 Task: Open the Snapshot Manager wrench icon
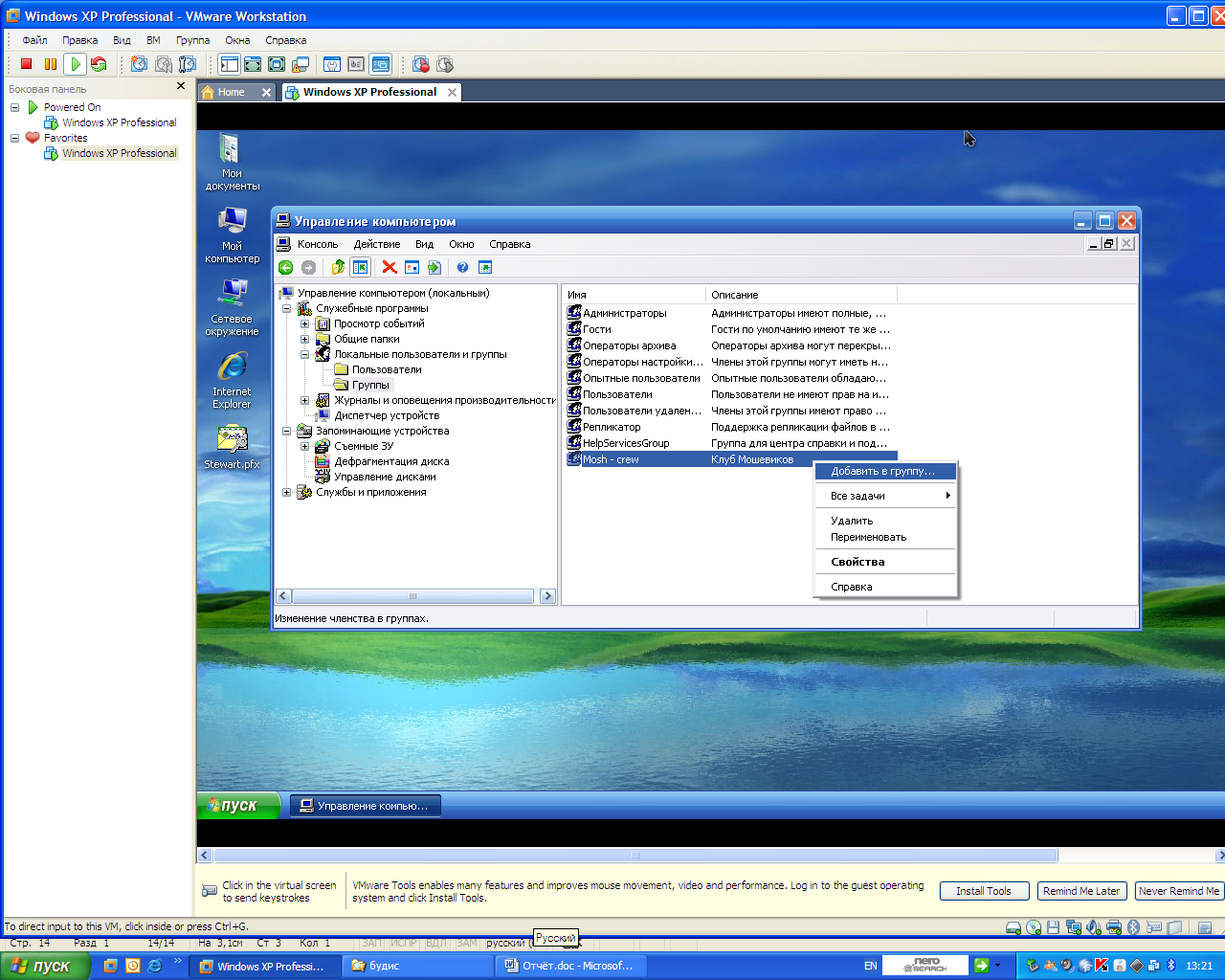(x=188, y=64)
